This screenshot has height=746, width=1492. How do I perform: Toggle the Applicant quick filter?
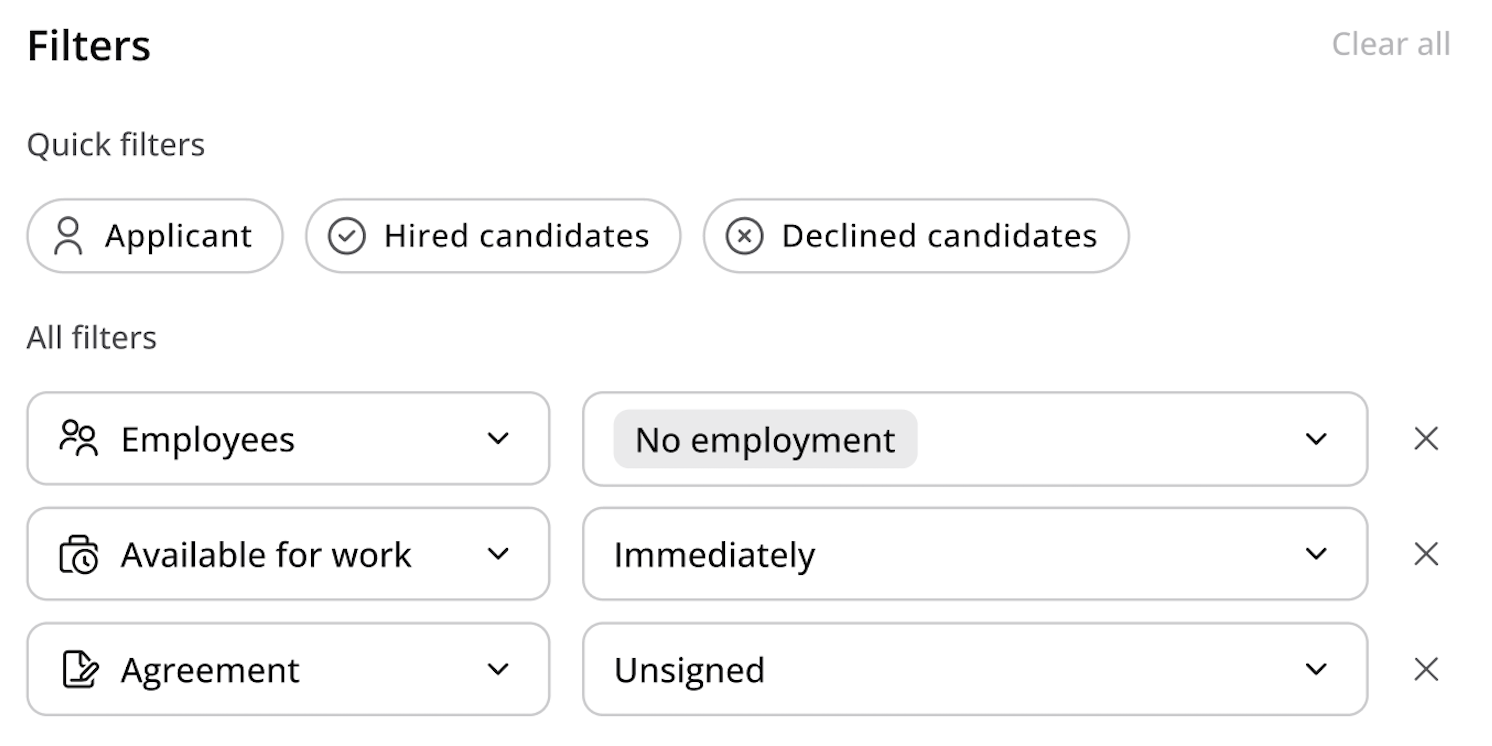click(x=155, y=237)
